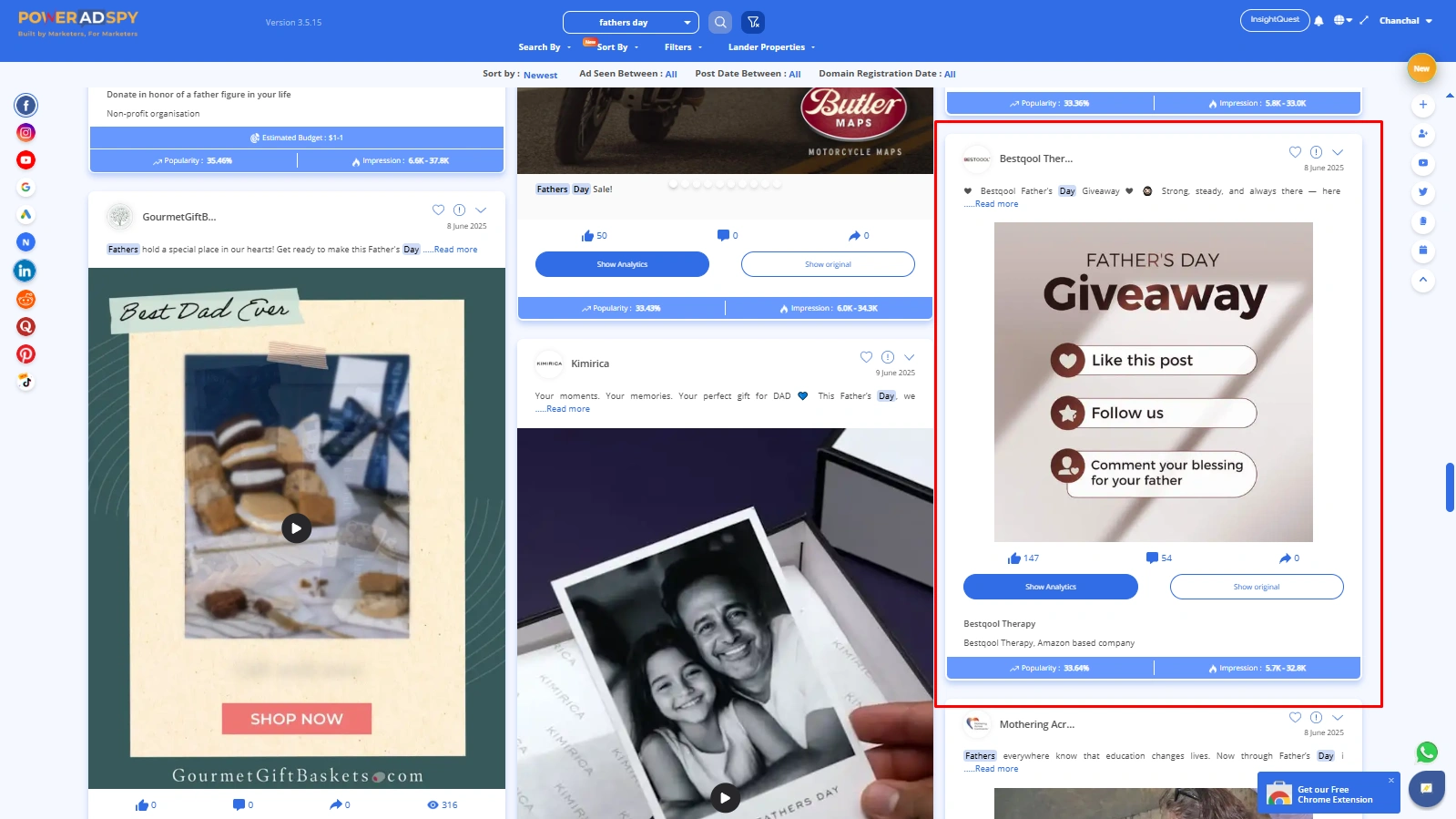Play the Kimirica video
This screenshot has width=1456, height=819.
725,798
